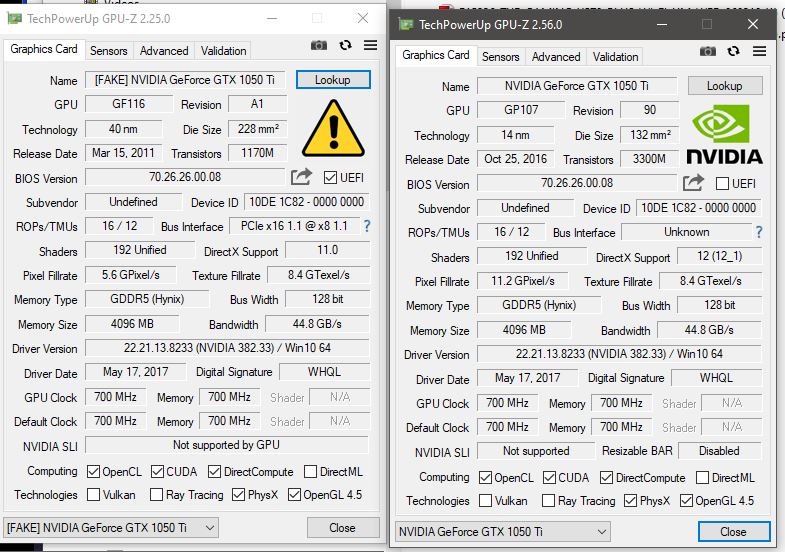Toggle Vulkan checkbox in GPU-Z 2.56.0
This screenshot has width=785, height=552.
(x=485, y=500)
